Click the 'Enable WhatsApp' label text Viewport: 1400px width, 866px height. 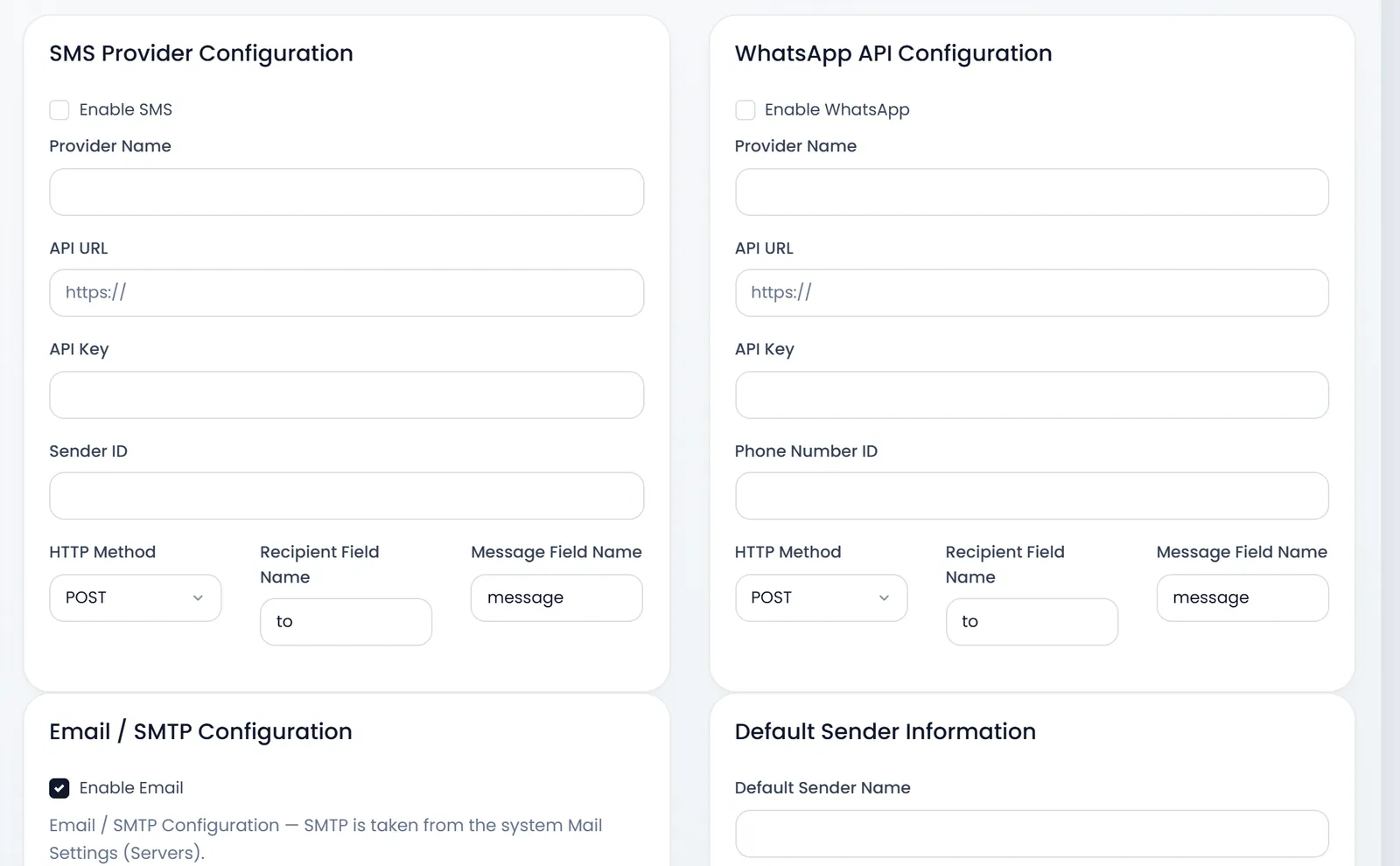click(837, 110)
